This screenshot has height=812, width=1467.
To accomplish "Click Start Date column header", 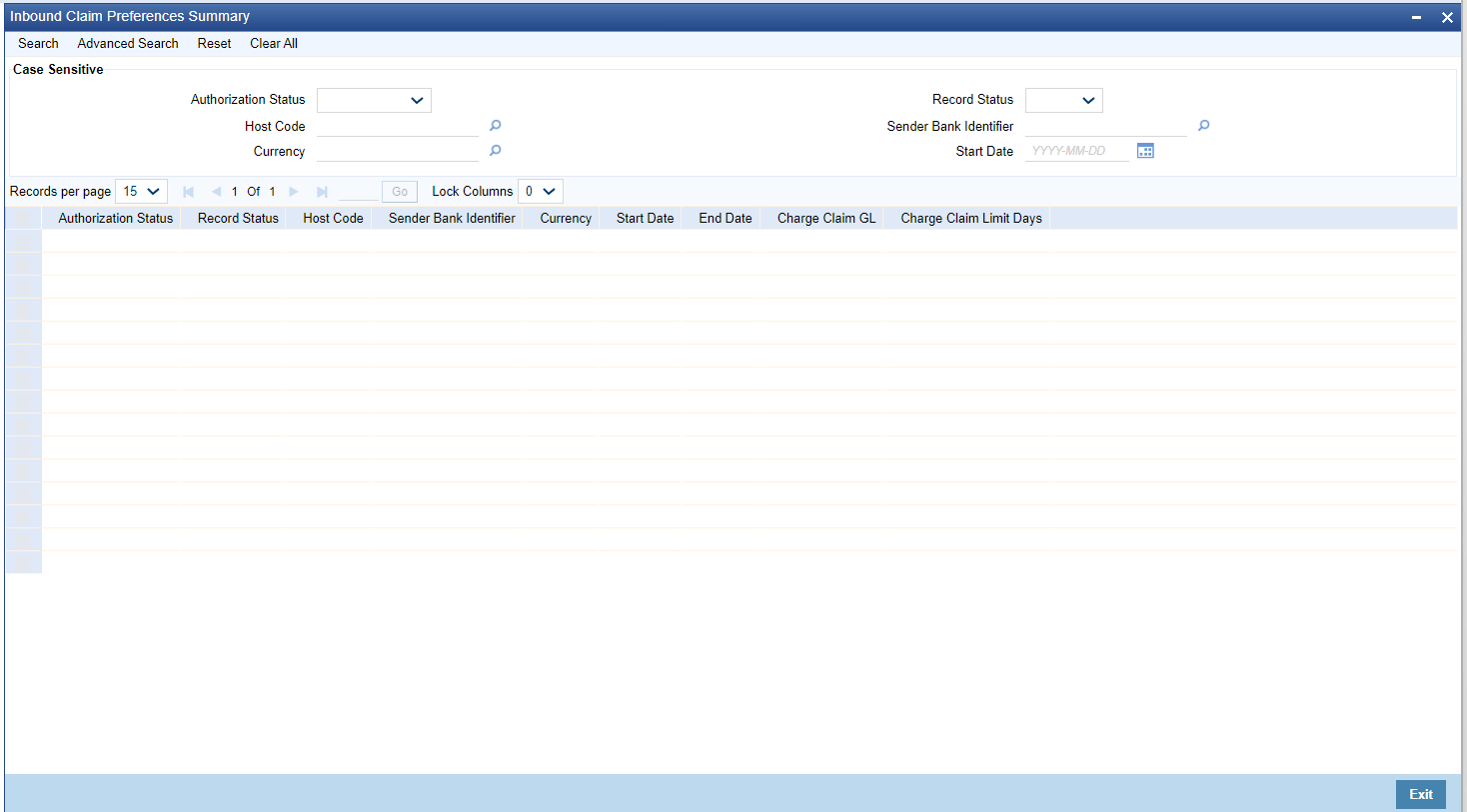I will 645,218.
